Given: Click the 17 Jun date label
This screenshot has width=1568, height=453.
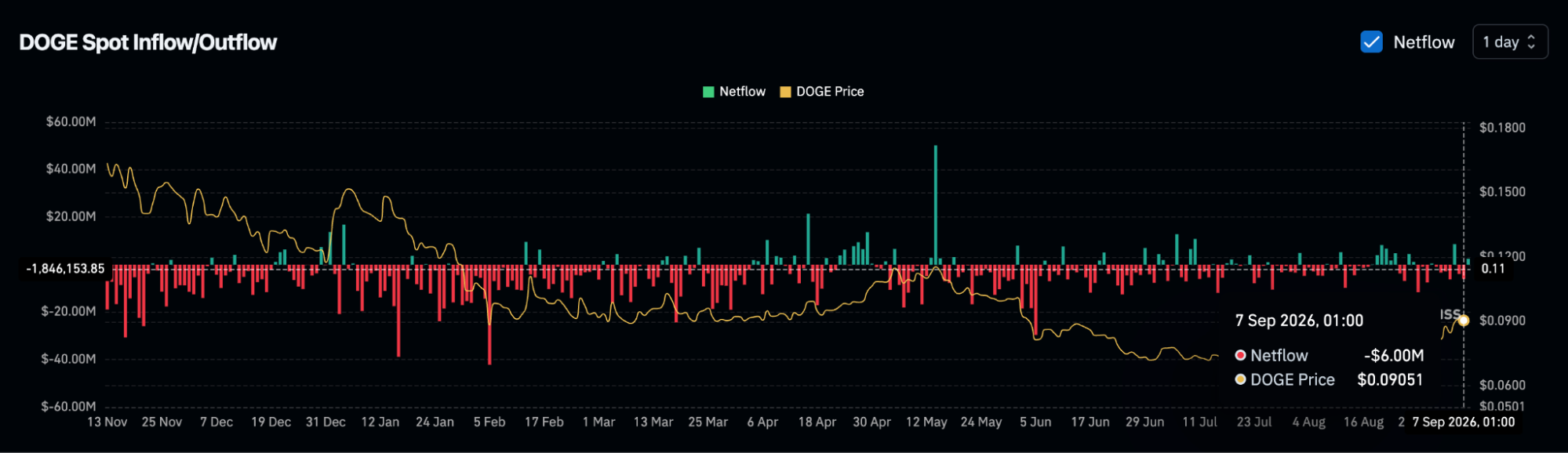Looking at the screenshot, I should [x=1090, y=422].
